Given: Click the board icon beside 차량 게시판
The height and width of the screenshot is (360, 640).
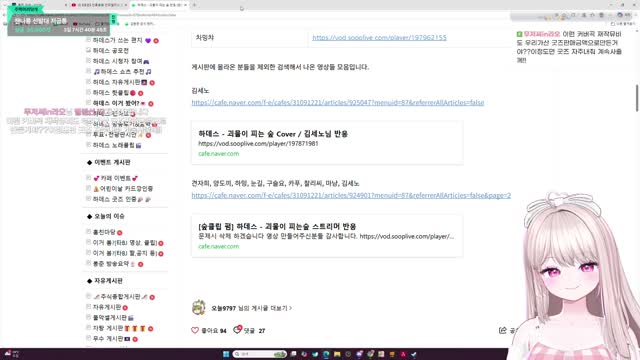Looking at the screenshot, I should (88, 328).
